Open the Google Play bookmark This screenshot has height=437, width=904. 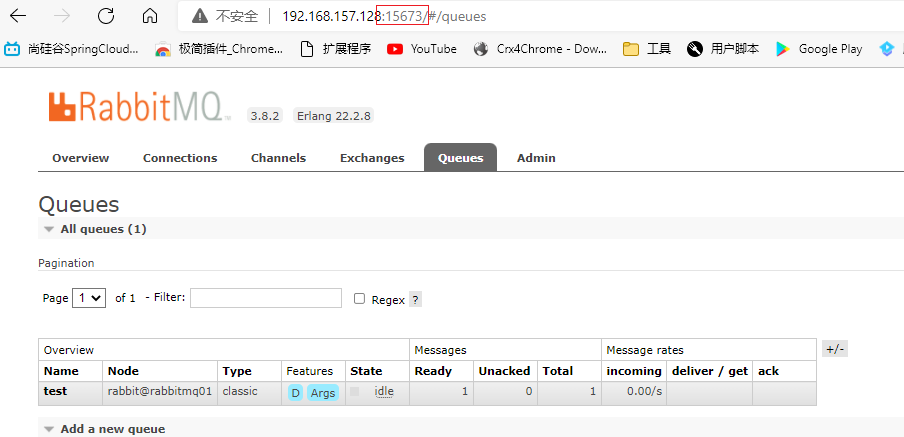[819, 49]
